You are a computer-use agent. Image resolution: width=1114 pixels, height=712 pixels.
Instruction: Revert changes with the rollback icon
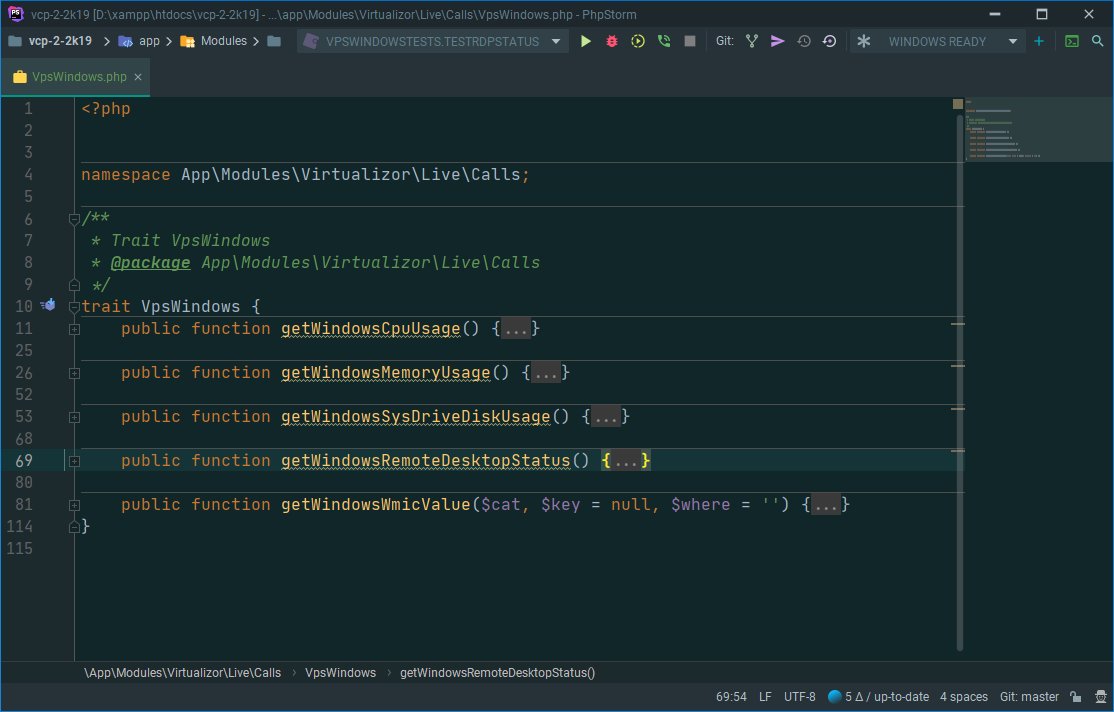(x=829, y=41)
